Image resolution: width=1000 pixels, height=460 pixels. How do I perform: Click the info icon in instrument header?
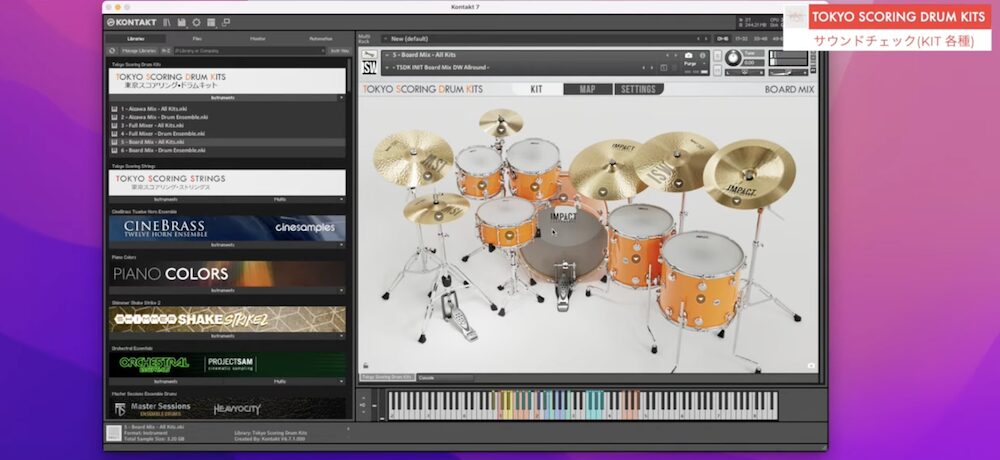click(x=703, y=56)
